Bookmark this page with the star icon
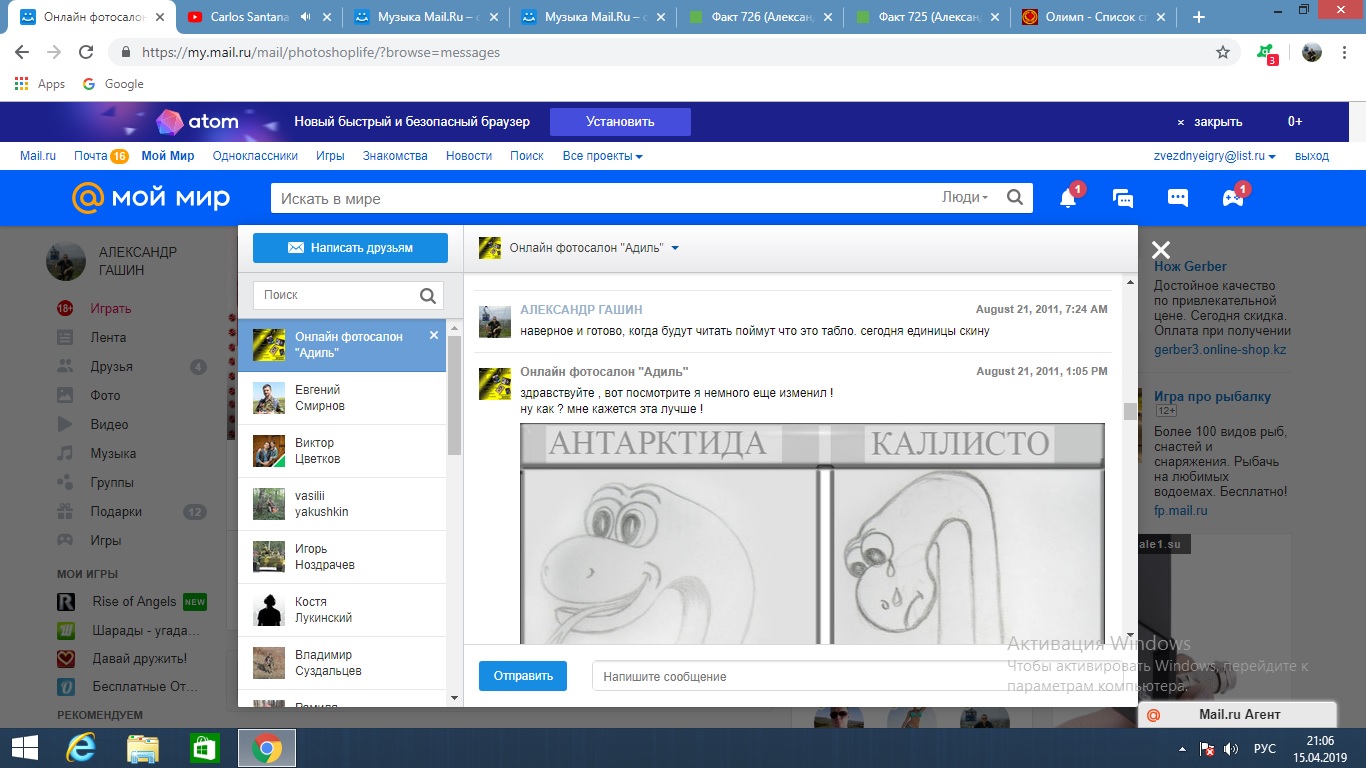Viewport: 1366px width, 768px height. tap(1223, 52)
